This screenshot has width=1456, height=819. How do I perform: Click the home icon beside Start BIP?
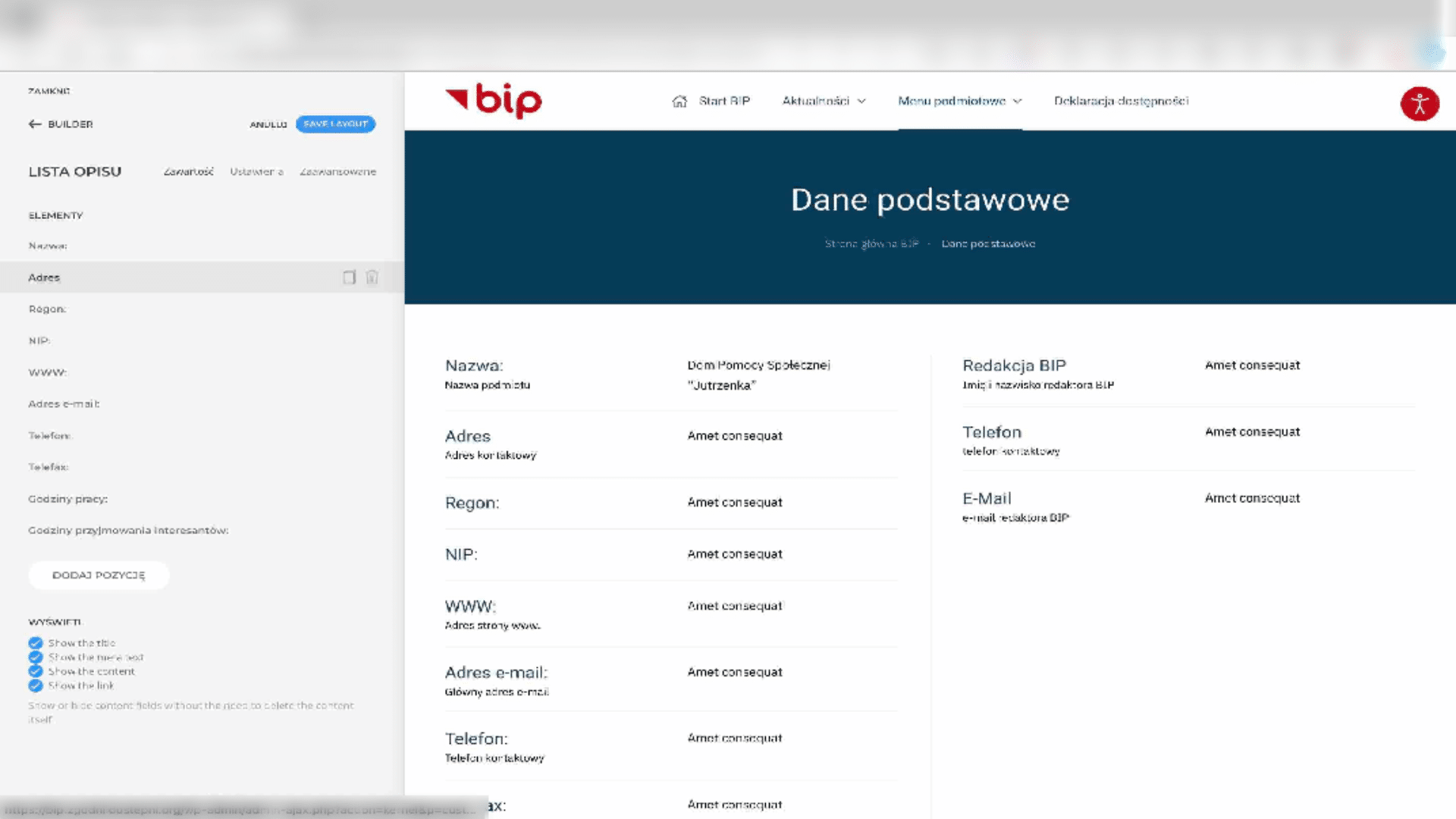pos(679,102)
